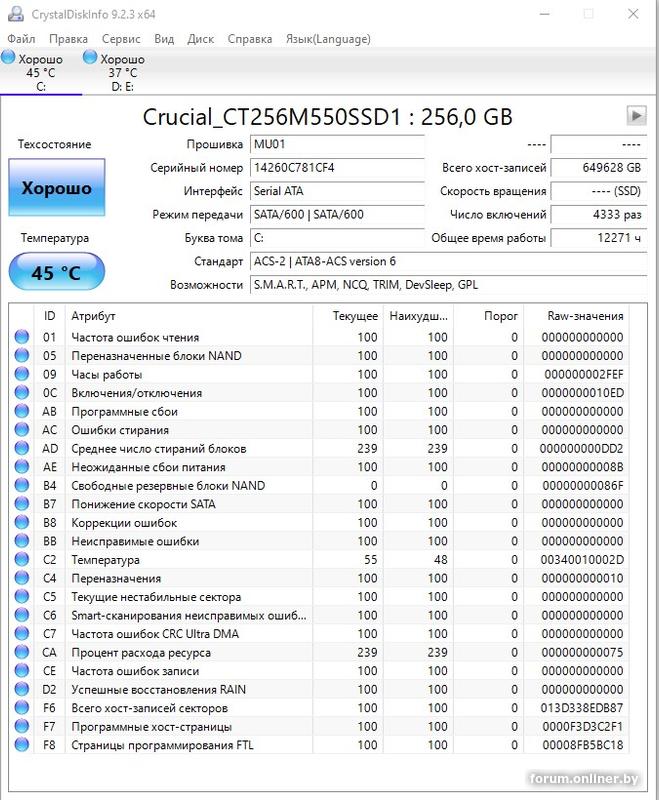The width and height of the screenshot is (659, 800).
Task: Open the Вид menu
Action: click(164, 39)
